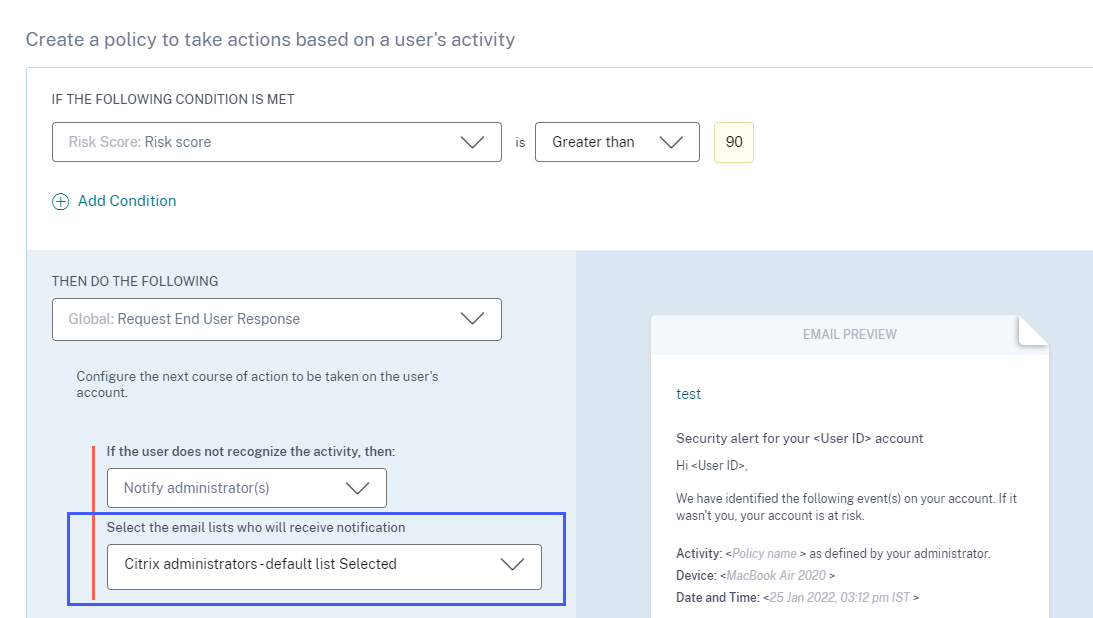Screen dimensions: 1093x618
Task: Click the folded corner of the email preview
Action: click(x=1033, y=331)
